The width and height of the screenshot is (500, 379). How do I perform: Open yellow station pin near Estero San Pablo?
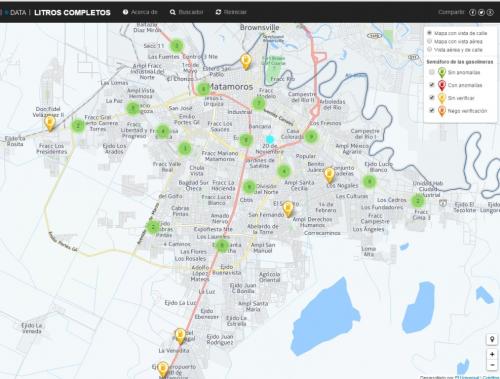(246, 62)
